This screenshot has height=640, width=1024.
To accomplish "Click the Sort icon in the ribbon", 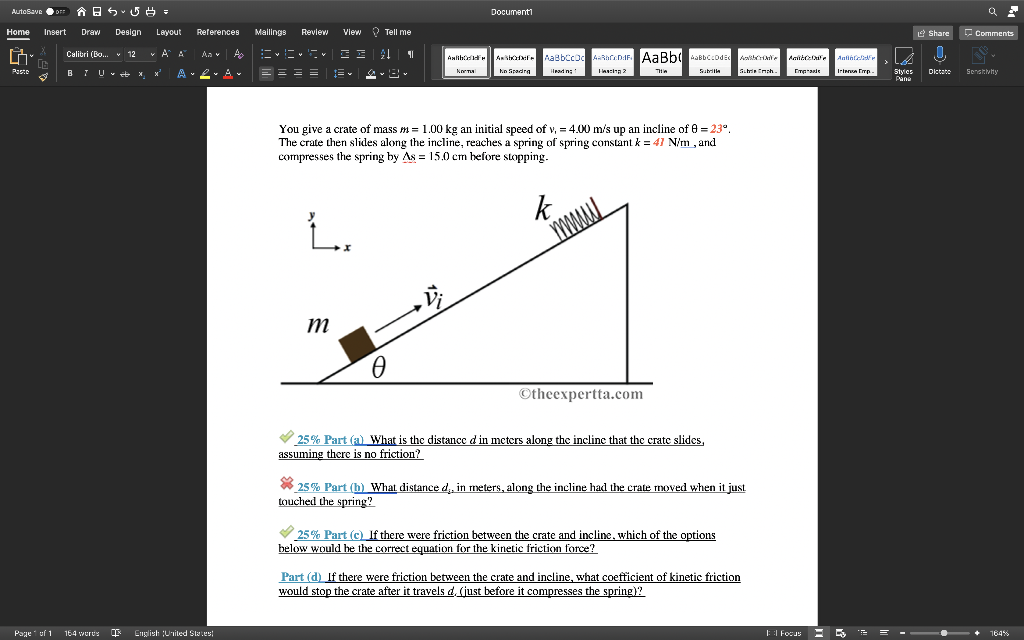I will click(x=385, y=54).
